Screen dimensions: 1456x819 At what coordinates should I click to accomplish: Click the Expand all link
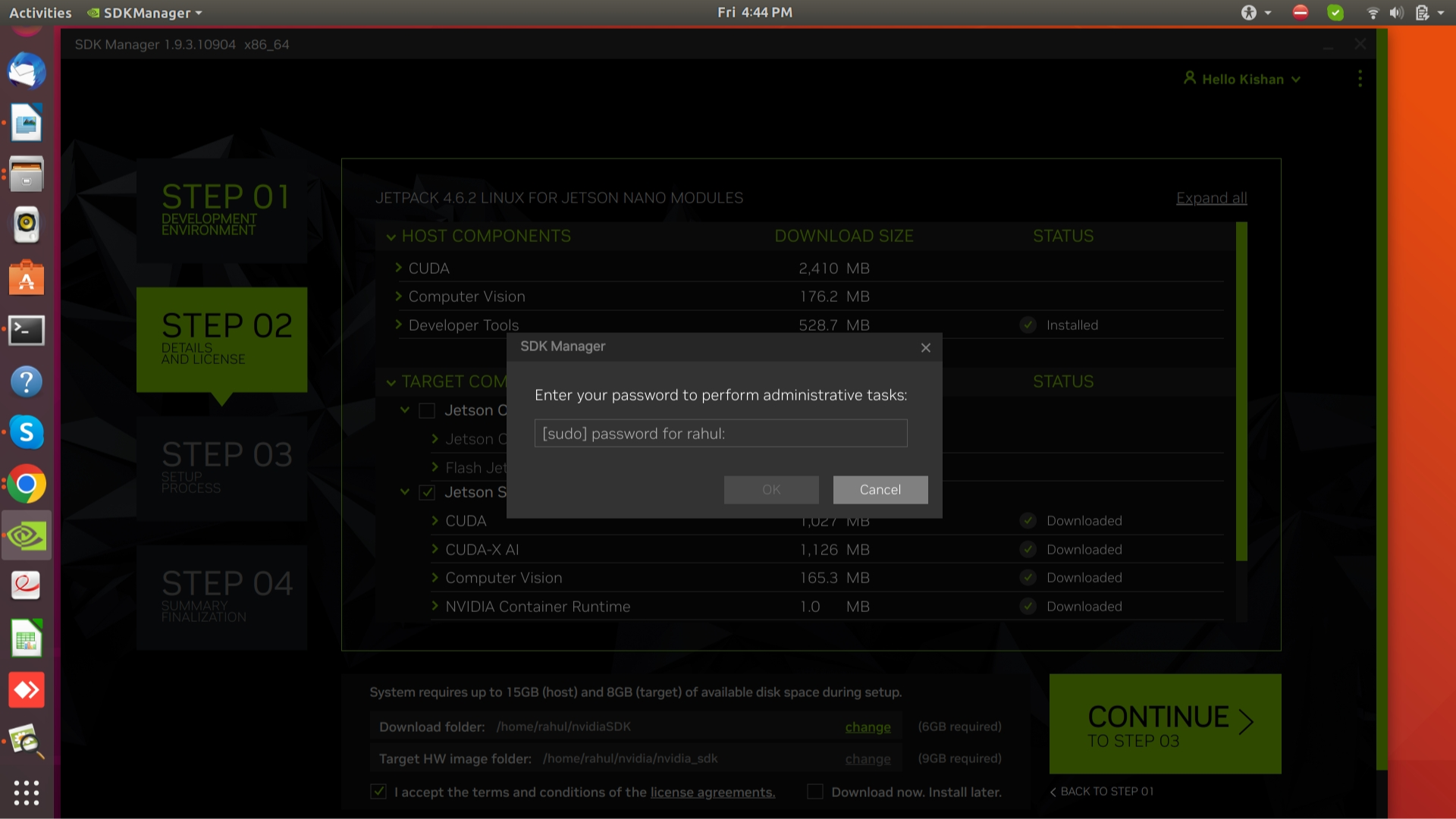pos(1211,198)
